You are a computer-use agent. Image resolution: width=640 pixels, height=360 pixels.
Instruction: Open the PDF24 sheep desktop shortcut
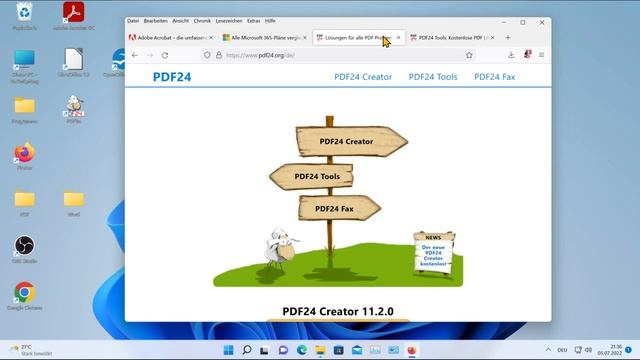74,109
